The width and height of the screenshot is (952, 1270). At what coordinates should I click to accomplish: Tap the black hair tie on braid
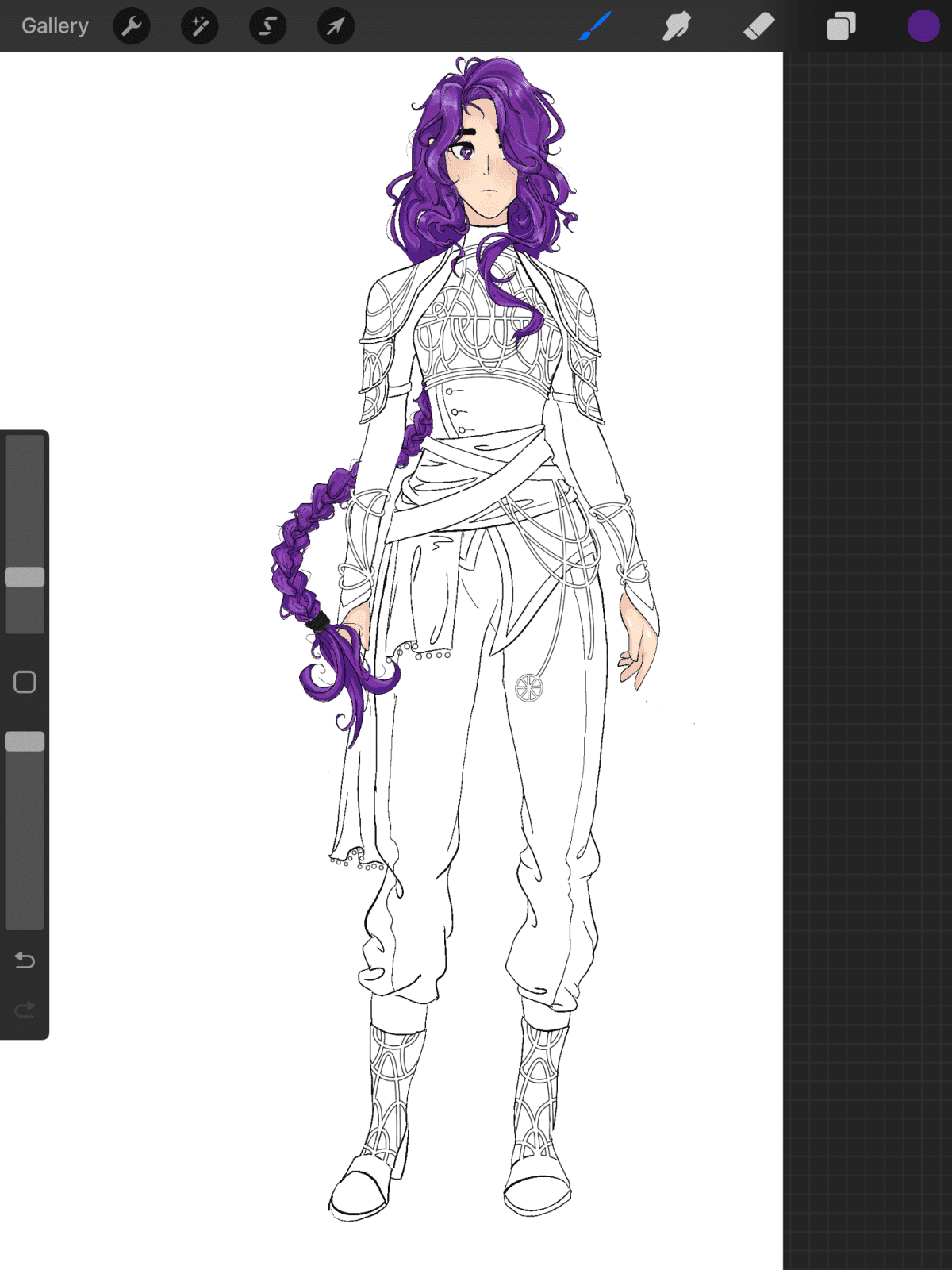click(x=318, y=621)
